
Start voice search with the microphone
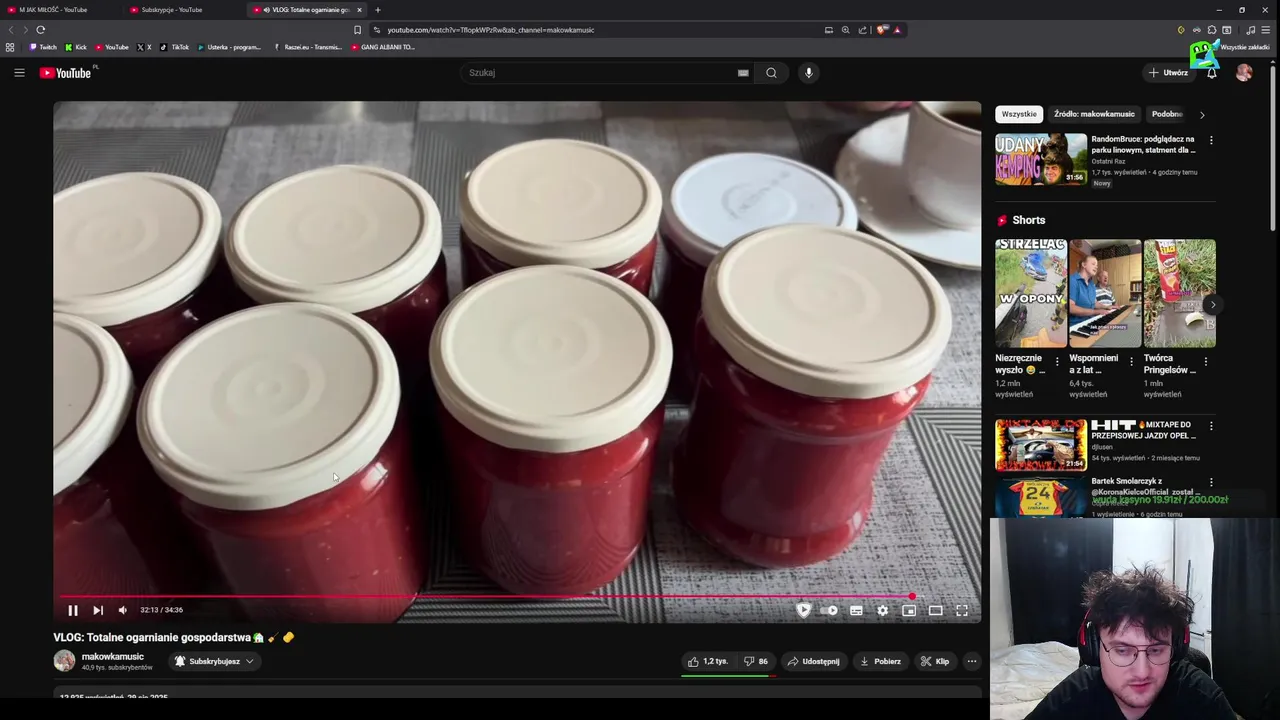pos(809,72)
